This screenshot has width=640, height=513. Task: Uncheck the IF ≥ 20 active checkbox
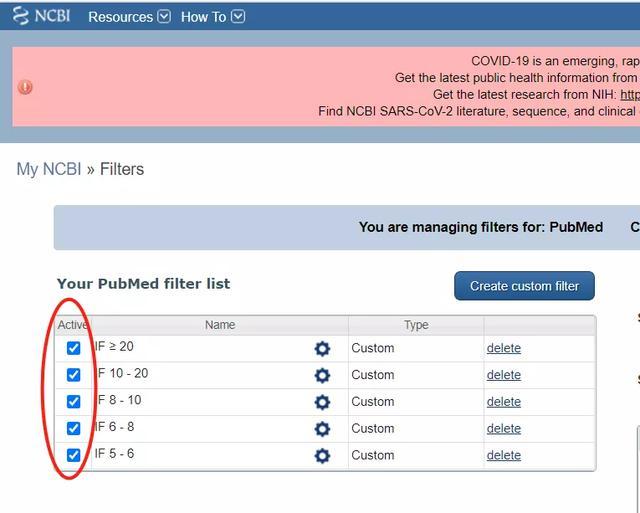coord(73,348)
